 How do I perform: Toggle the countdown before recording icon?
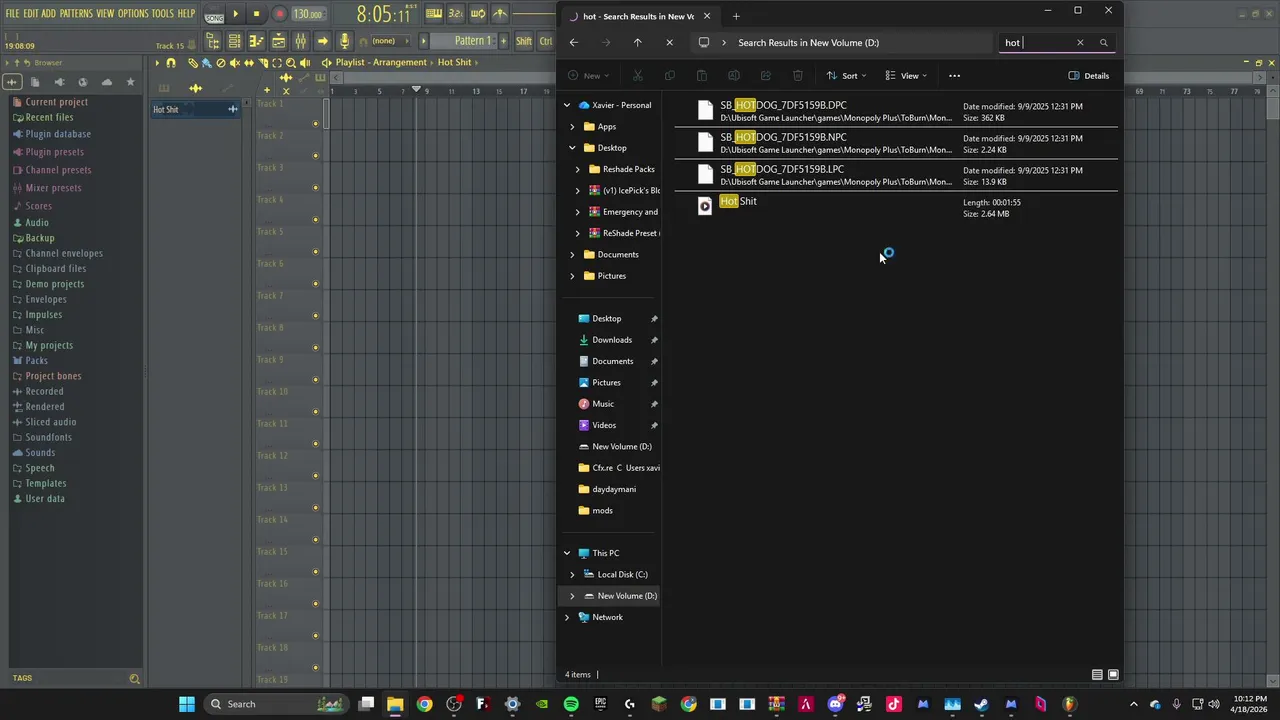(x=455, y=14)
